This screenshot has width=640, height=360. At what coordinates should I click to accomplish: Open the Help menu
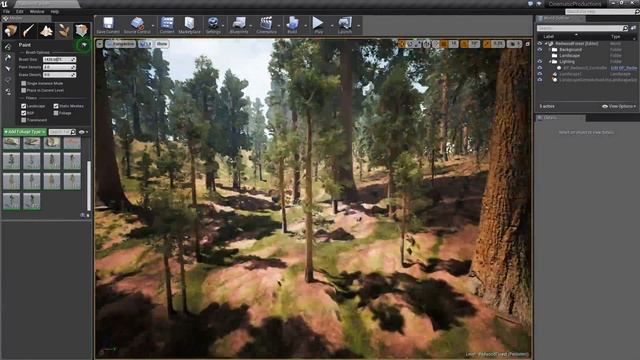coord(55,11)
